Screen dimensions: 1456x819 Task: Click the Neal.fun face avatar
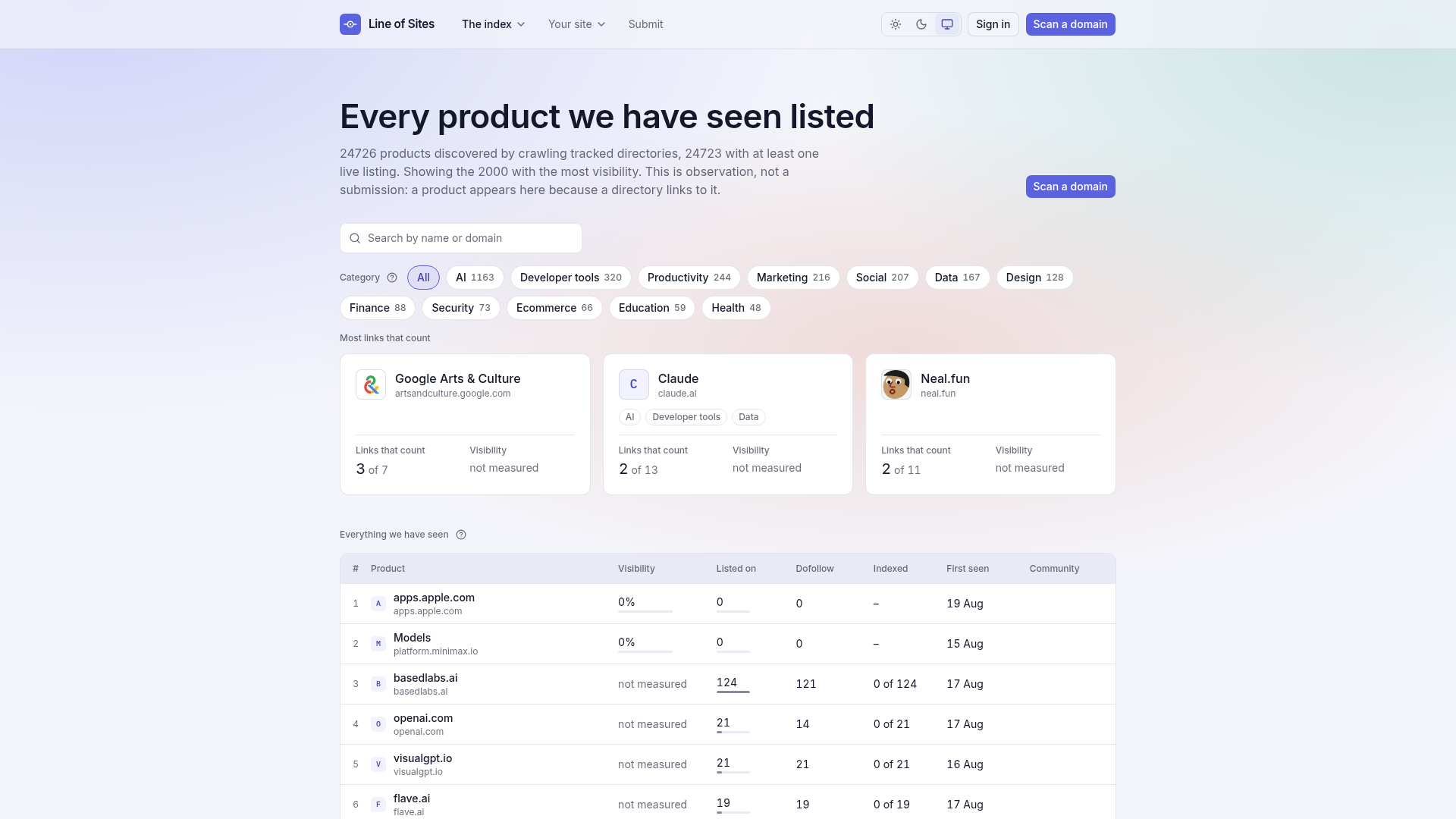(x=896, y=384)
